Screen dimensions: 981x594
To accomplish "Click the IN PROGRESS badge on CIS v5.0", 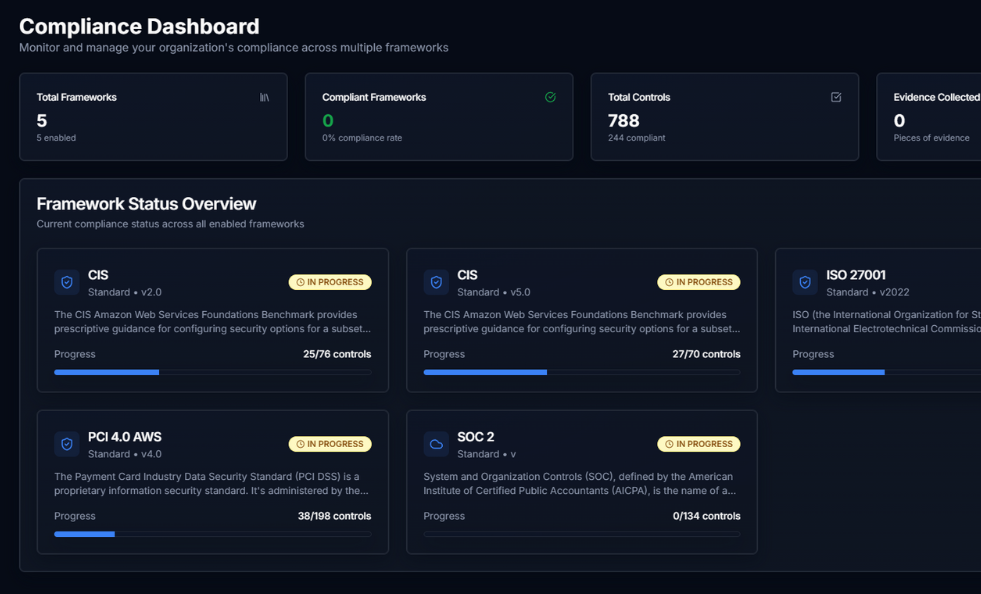I will point(699,282).
